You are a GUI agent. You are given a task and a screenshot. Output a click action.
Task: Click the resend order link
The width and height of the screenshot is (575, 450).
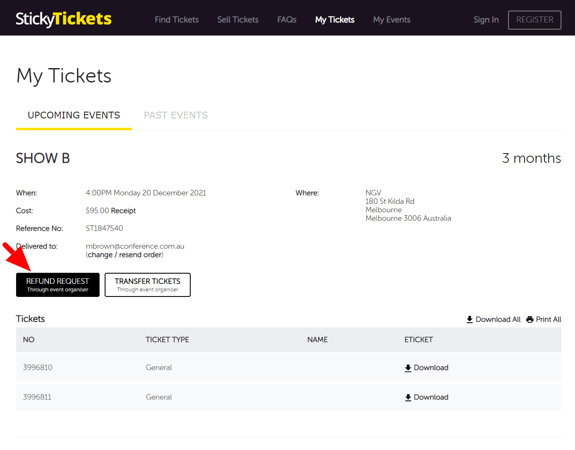140,255
